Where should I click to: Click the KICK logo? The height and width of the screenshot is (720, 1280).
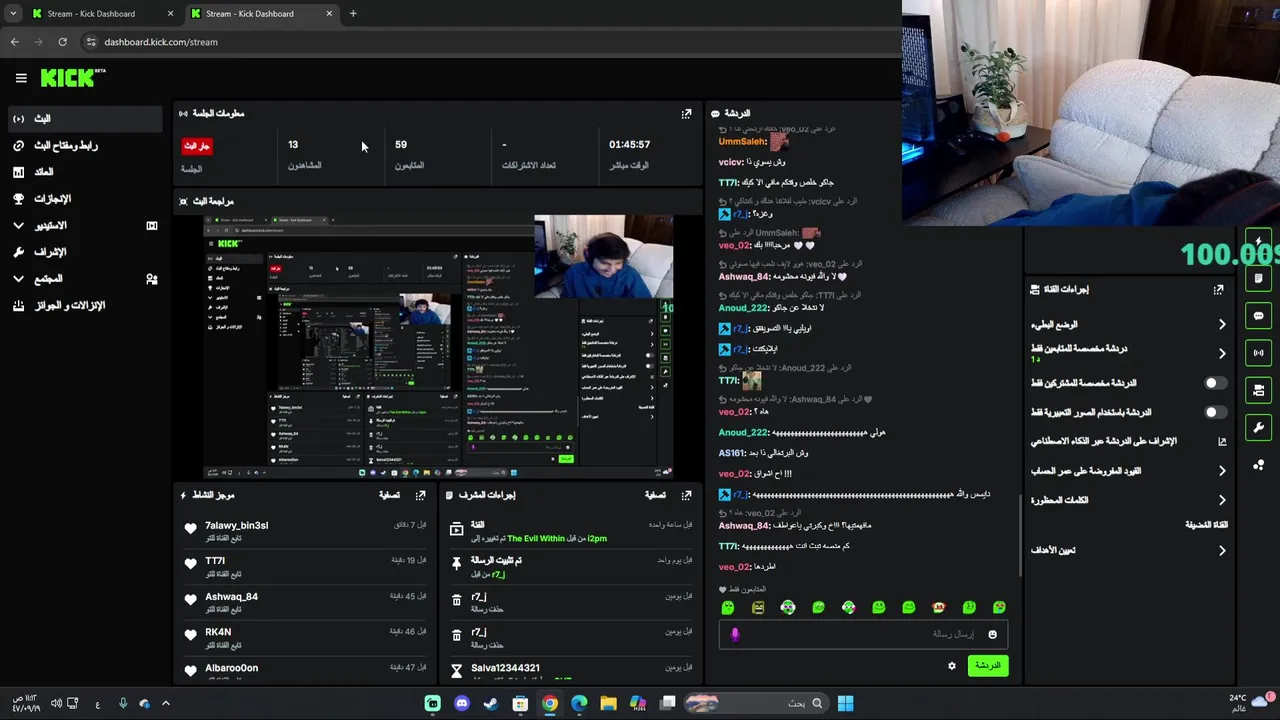[73, 77]
